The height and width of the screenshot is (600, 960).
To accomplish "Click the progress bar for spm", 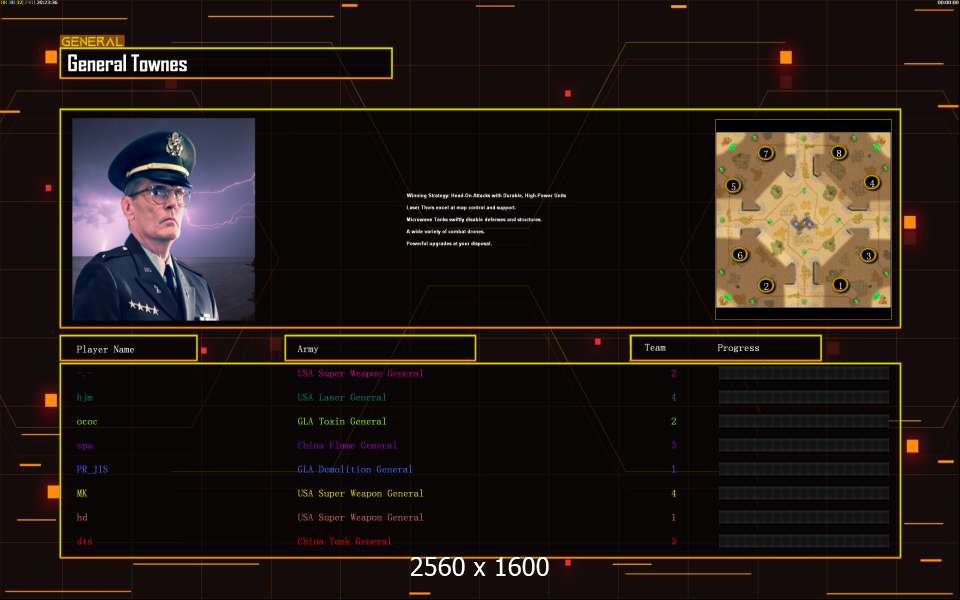I will click(x=804, y=445).
